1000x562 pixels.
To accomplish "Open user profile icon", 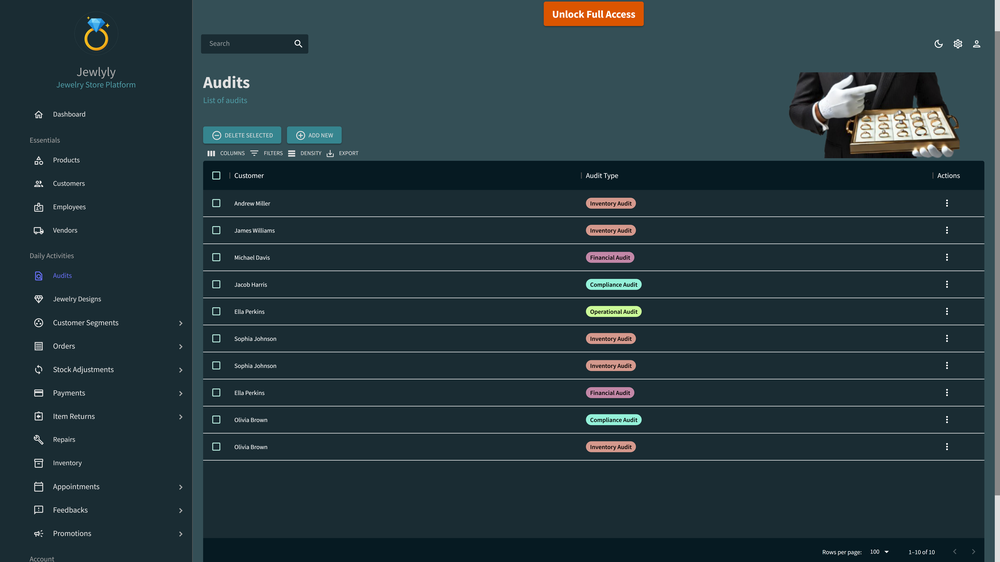I will coord(976,44).
